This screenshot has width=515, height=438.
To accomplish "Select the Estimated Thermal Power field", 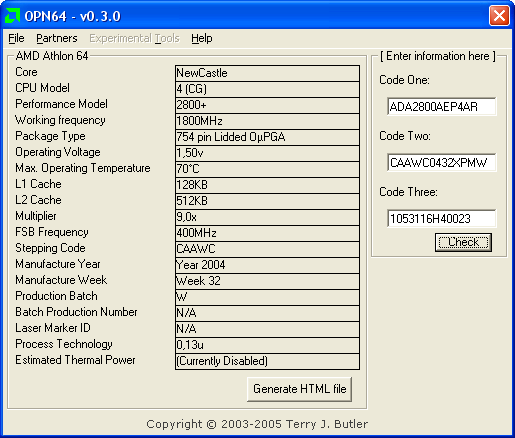I will pyautogui.click(x=267, y=361).
